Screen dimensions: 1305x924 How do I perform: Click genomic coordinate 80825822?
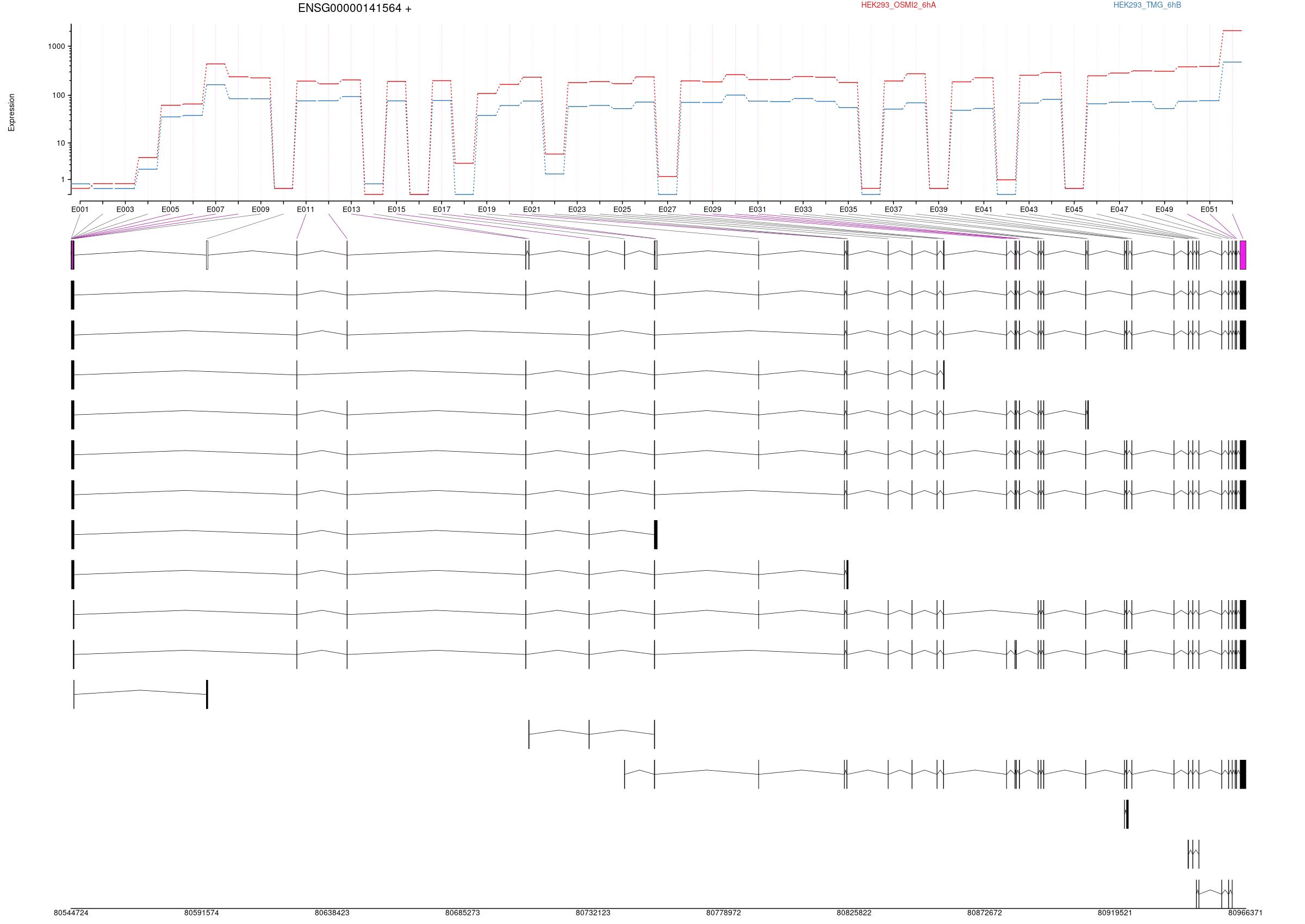point(854,913)
